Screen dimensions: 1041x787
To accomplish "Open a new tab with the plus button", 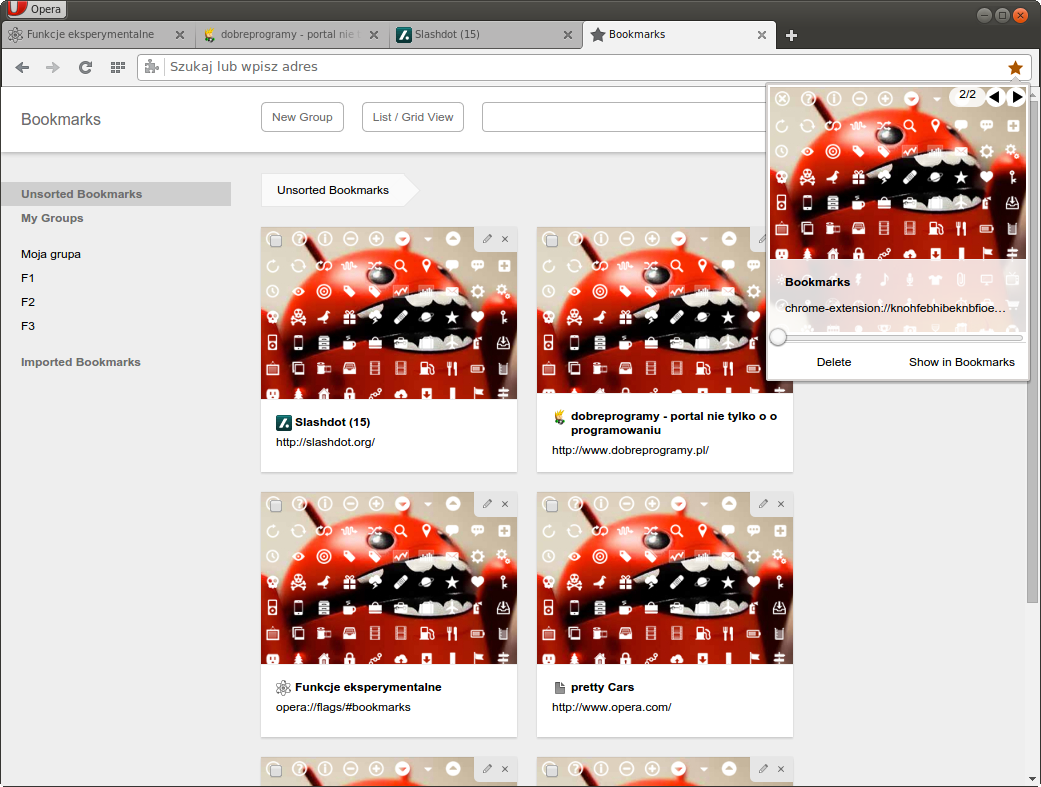I will pos(791,35).
